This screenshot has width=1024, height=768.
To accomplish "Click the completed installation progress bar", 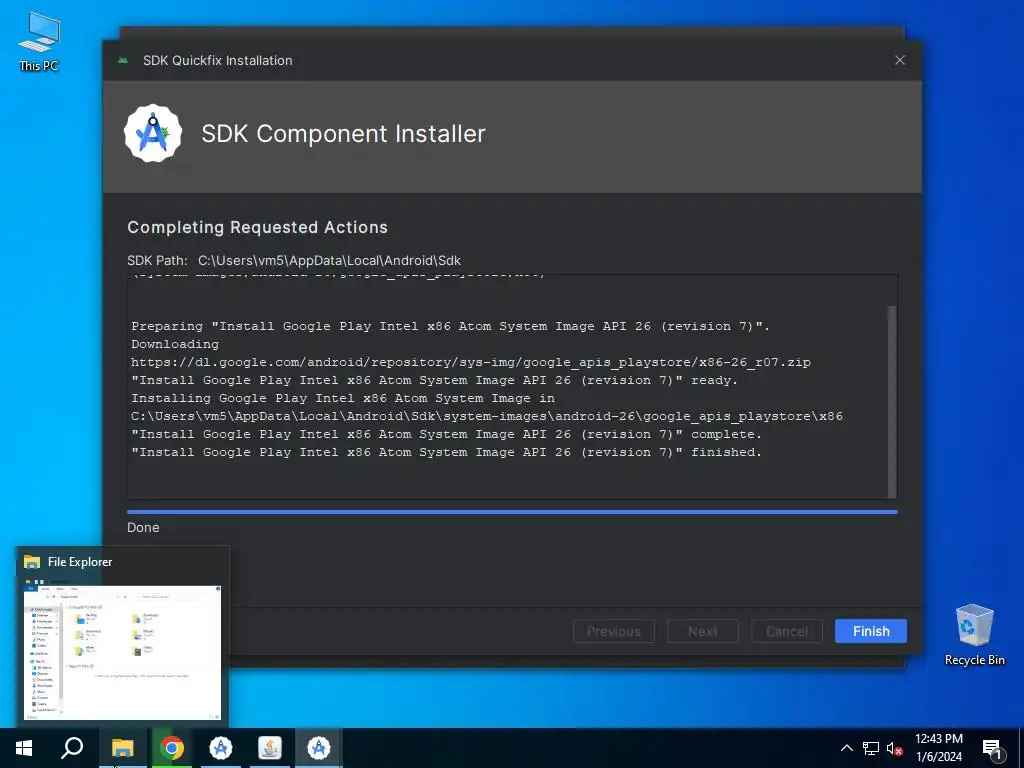I will (x=512, y=512).
